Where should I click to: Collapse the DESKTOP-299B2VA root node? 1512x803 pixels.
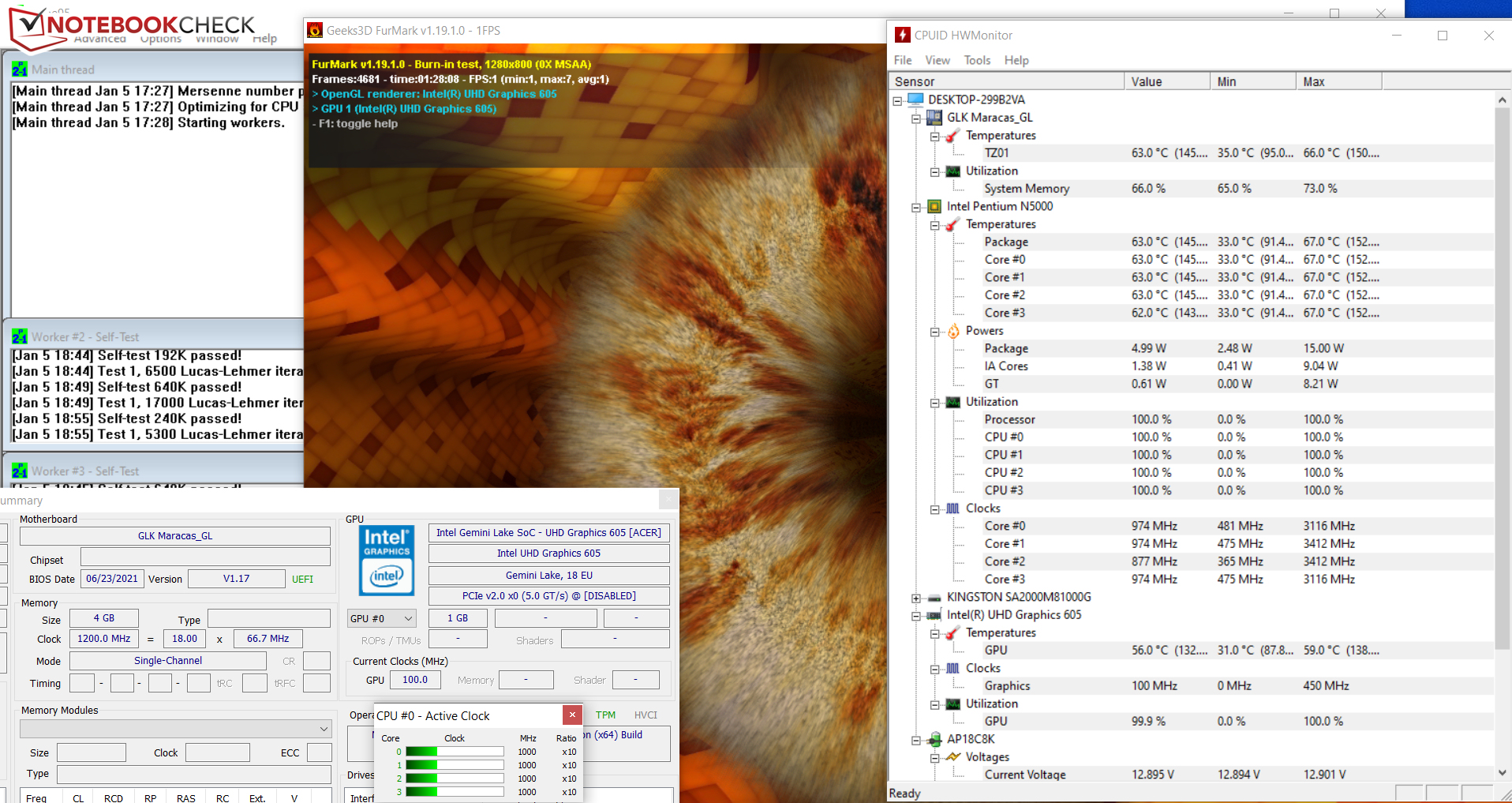(897, 100)
